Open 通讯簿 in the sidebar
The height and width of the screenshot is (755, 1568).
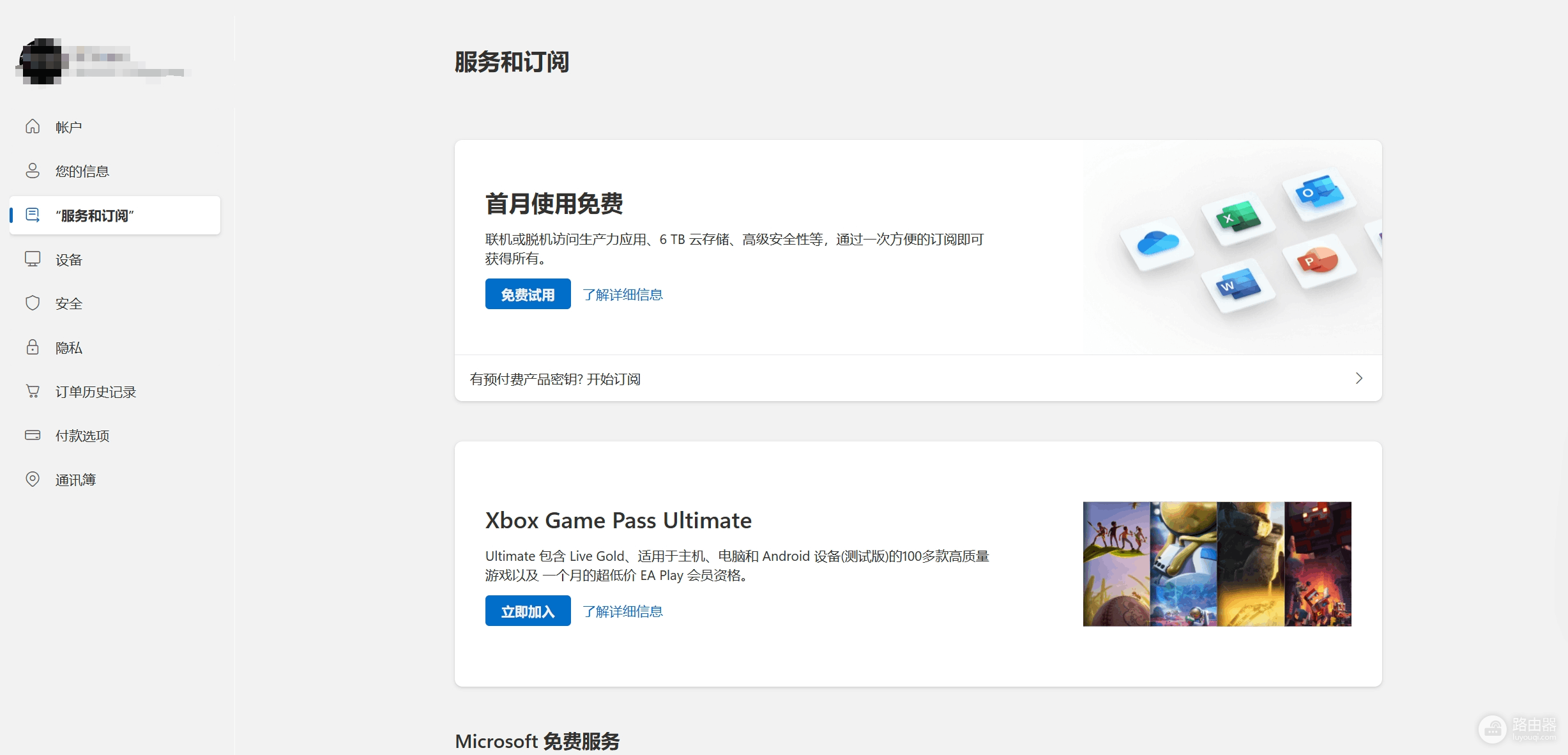[115, 480]
